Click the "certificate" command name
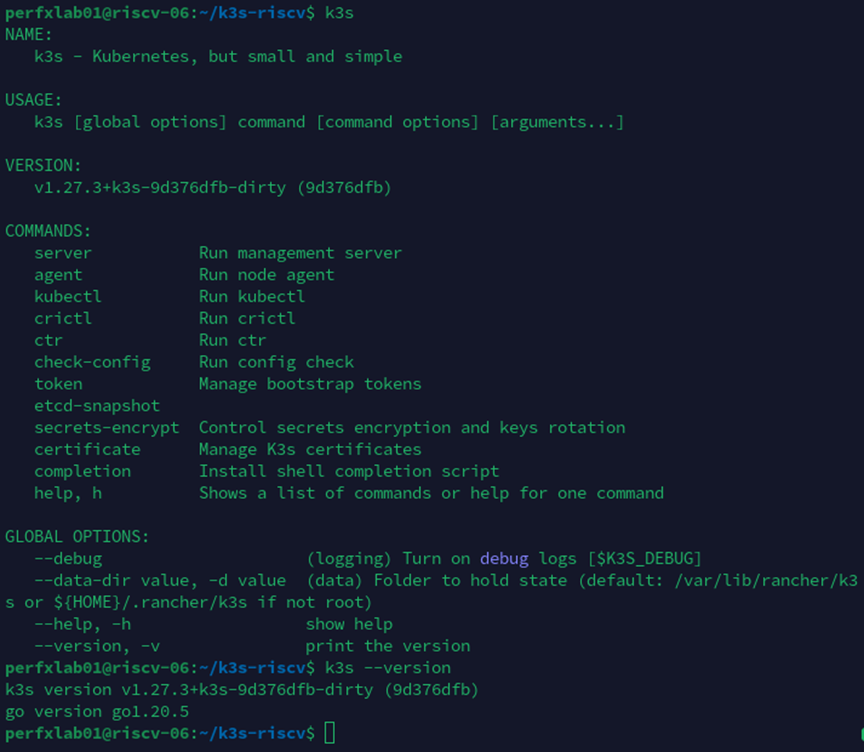This screenshot has height=752, width=864. click(x=87, y=450)
